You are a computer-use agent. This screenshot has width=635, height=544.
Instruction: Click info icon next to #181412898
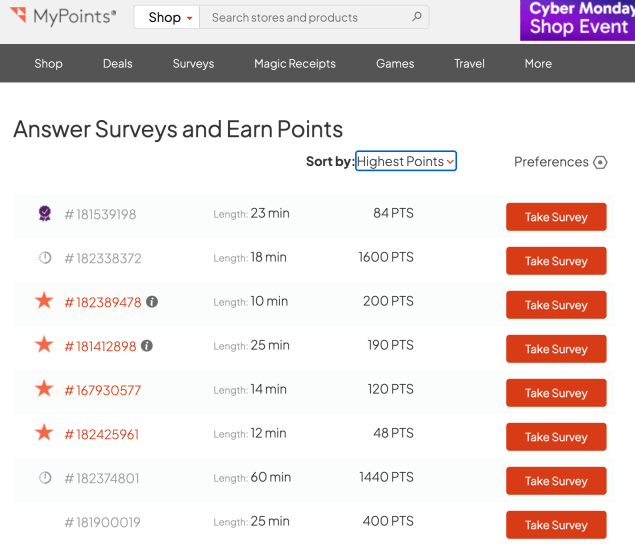click(147, 346)
